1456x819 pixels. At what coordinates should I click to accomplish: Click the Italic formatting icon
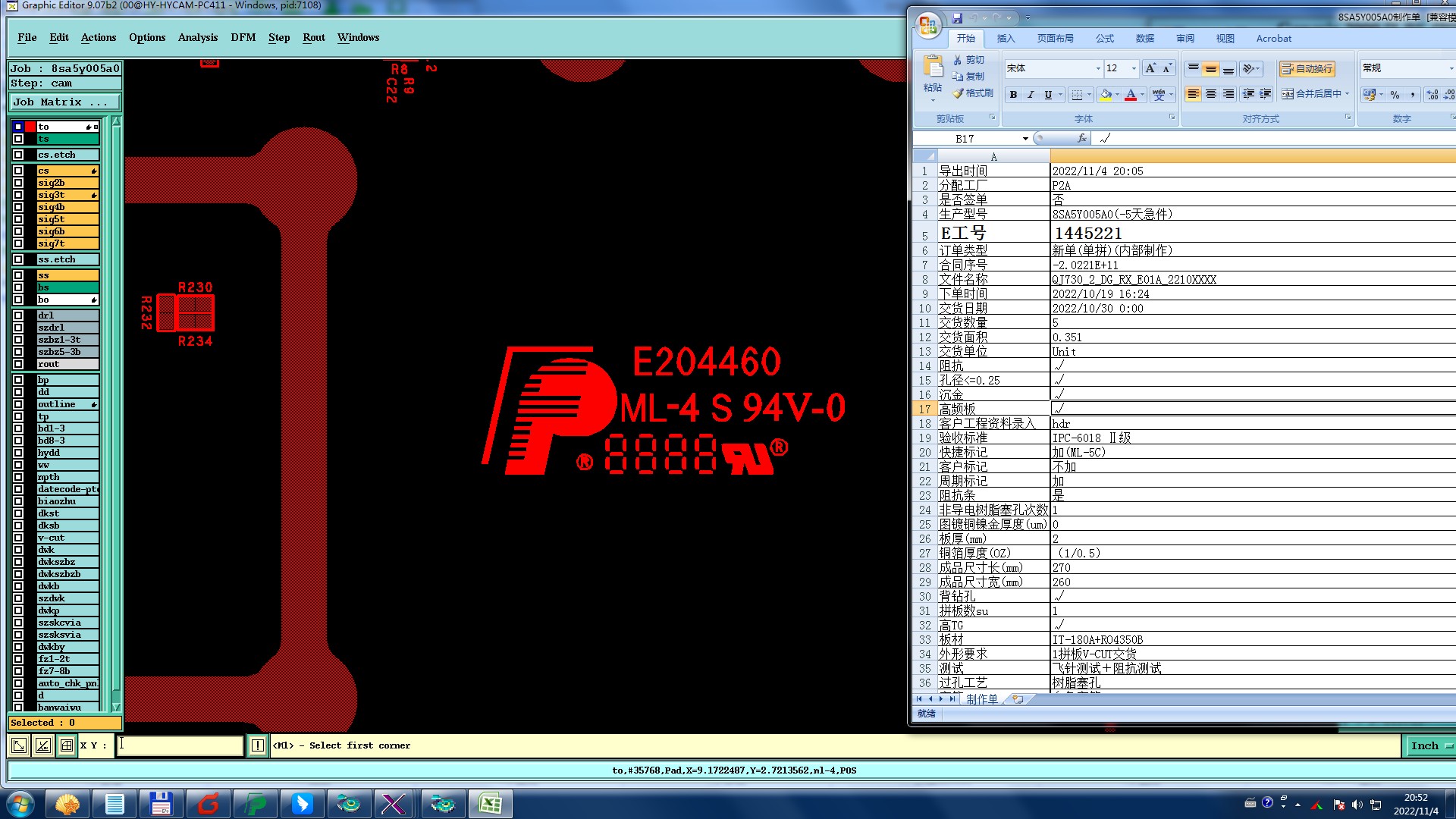click(x=1031, y=95)
